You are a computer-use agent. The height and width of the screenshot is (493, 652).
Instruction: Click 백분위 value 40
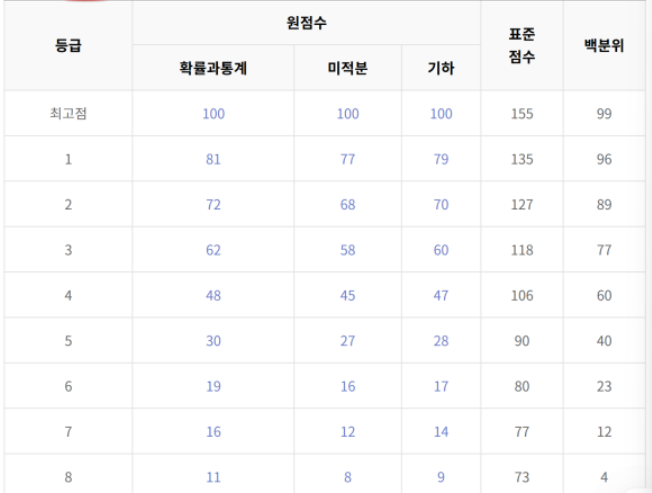[x=604, y=340]
